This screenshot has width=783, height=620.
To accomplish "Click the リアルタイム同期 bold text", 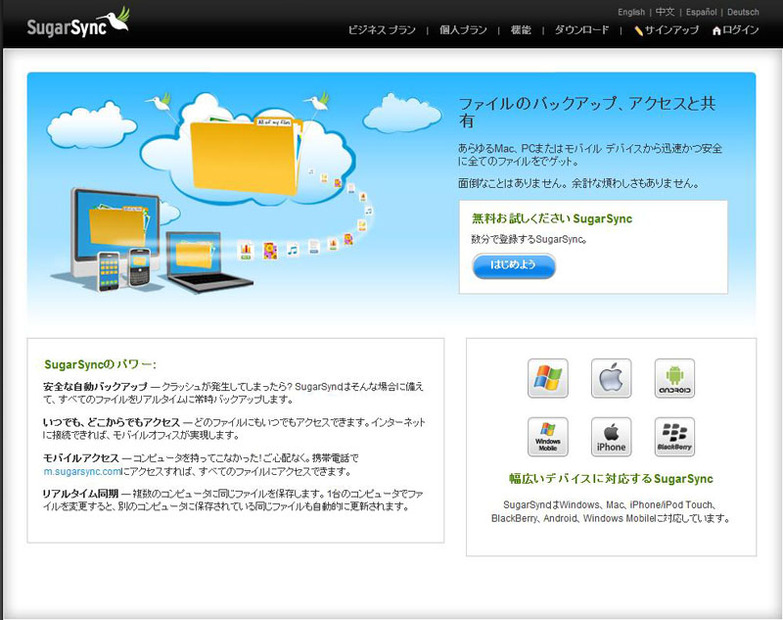I will 80,494.
